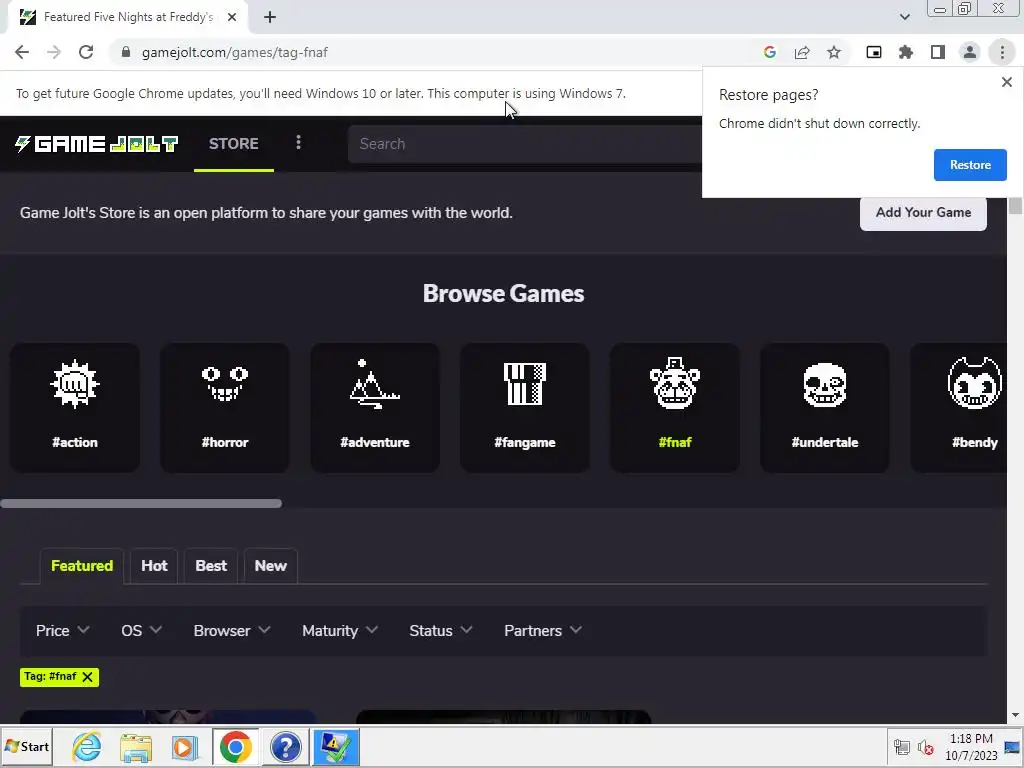Close the Featured Five Nights tab
The image size is (1024, 768).
(232, 18)
